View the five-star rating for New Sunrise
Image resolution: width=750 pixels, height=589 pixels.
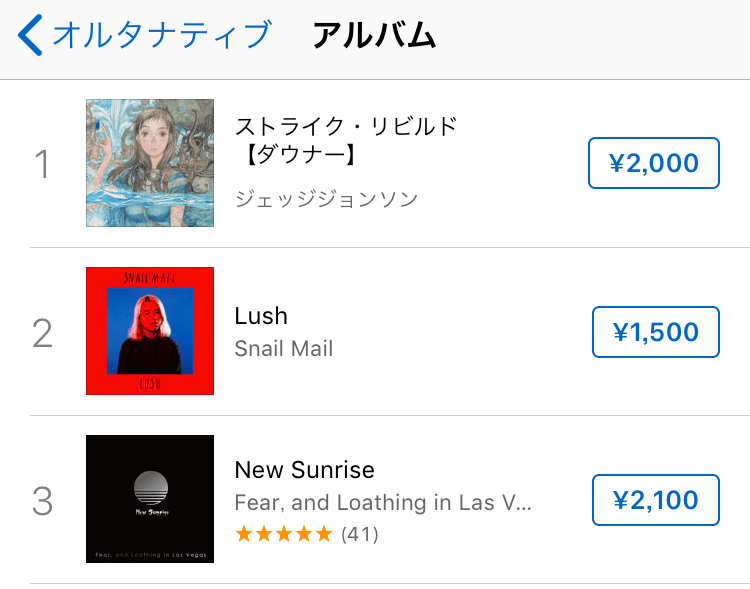coord(284,533)
